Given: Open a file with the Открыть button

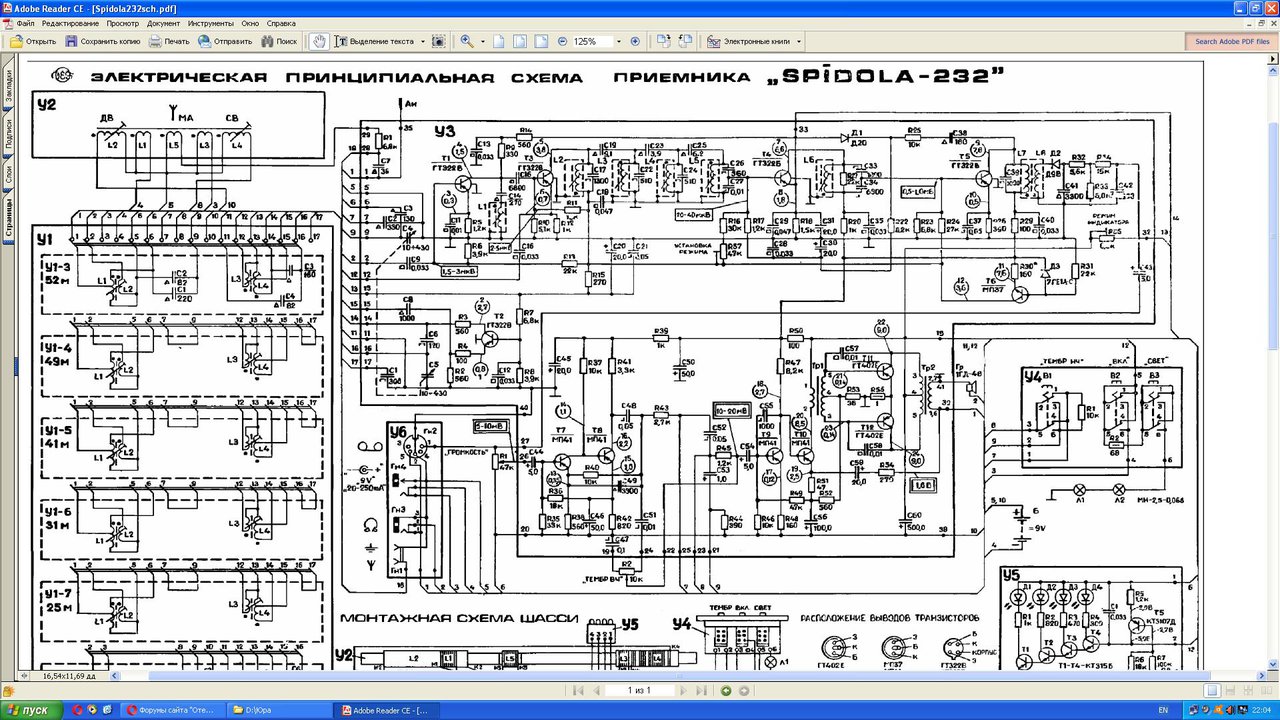Looking at the screenshot, I should coord(33,41).
